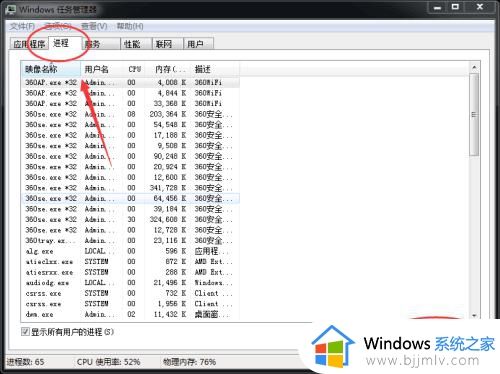The image size is (500, 374).
Task: Click the 12,728 K memory cell
Action: pyautogui.click(x=170, y=230)
